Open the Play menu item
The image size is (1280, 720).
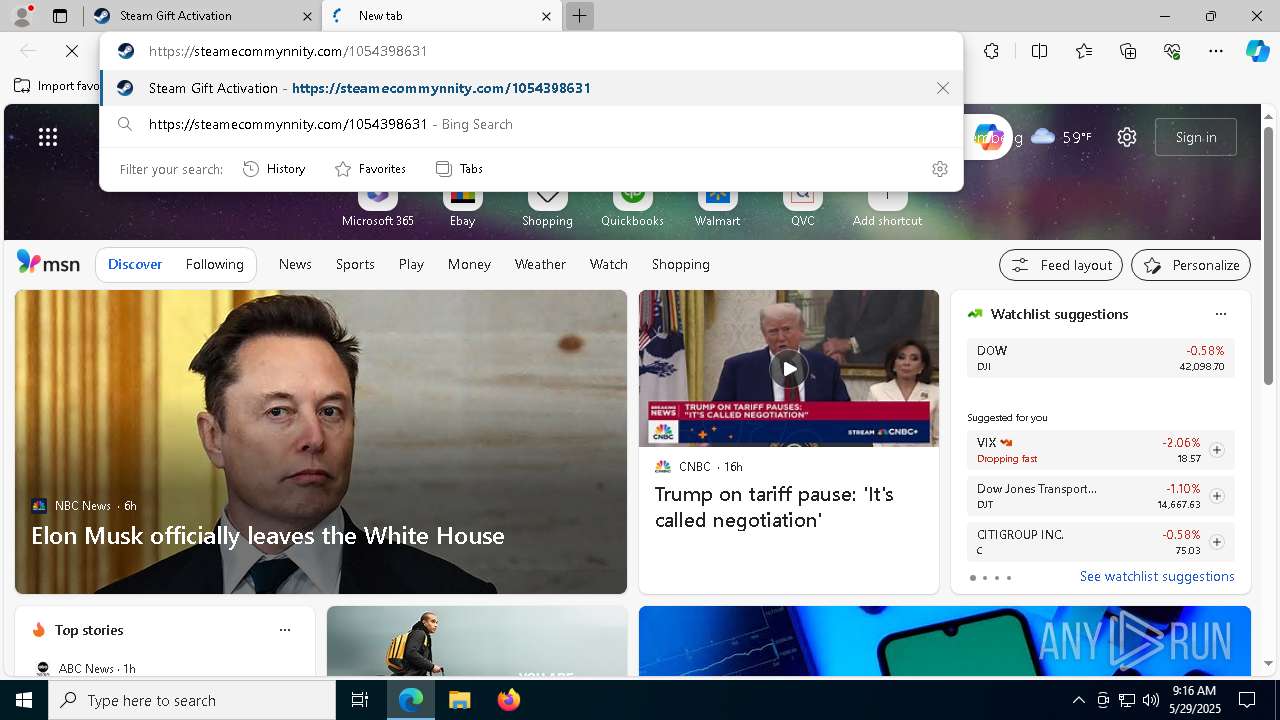(411, 264)
